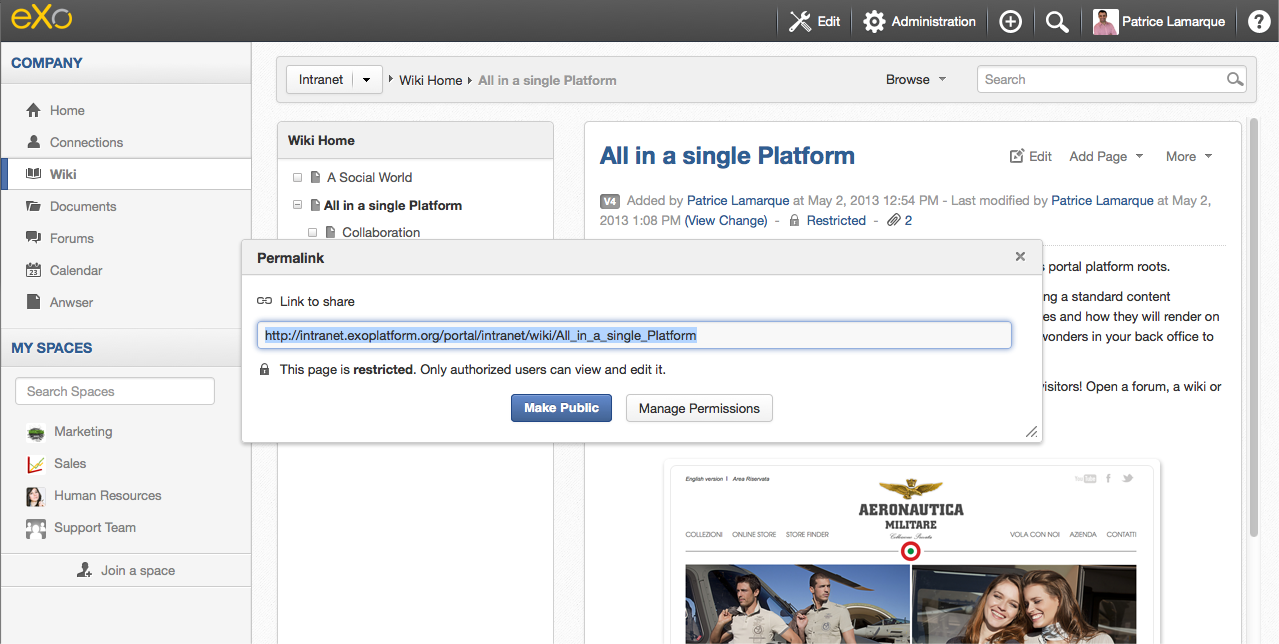Click Join a space
This screenshot has height=644, width=1279.
[x=126, y=570]
